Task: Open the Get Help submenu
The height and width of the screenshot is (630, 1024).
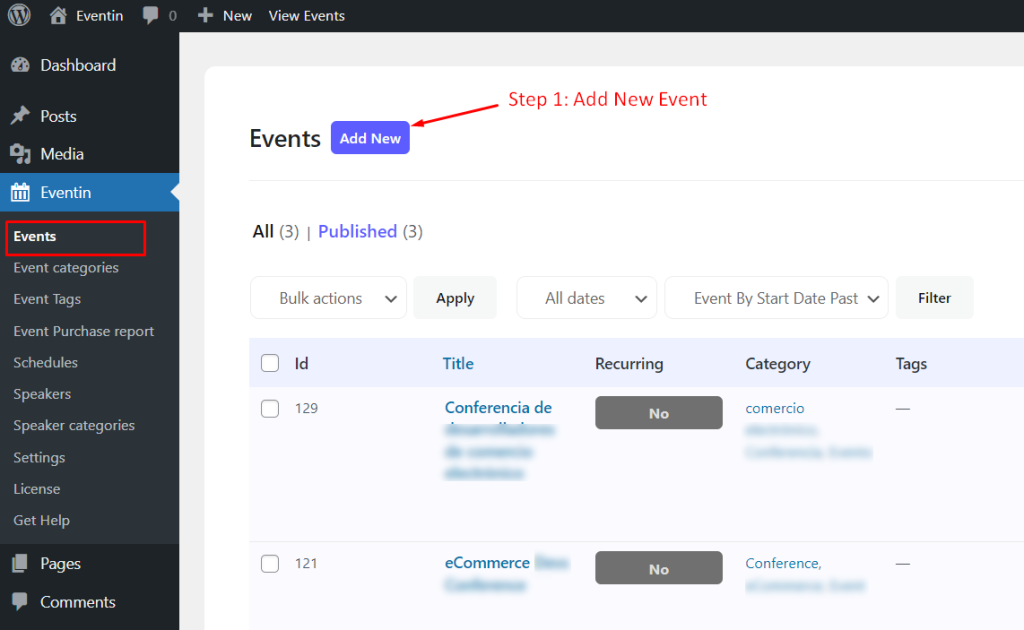Action: pyautogui.click(x=41, y=520)
